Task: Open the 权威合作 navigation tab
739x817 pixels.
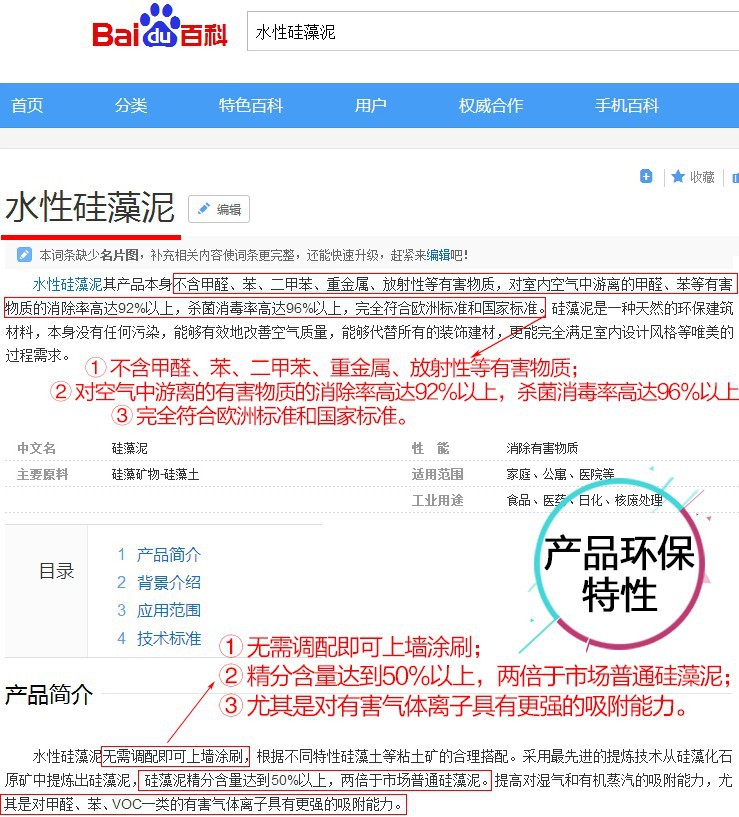Action: 490,105
